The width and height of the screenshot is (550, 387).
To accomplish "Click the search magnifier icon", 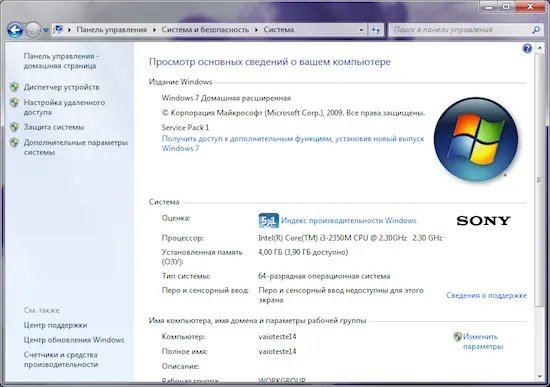I will tap(536, 30).
